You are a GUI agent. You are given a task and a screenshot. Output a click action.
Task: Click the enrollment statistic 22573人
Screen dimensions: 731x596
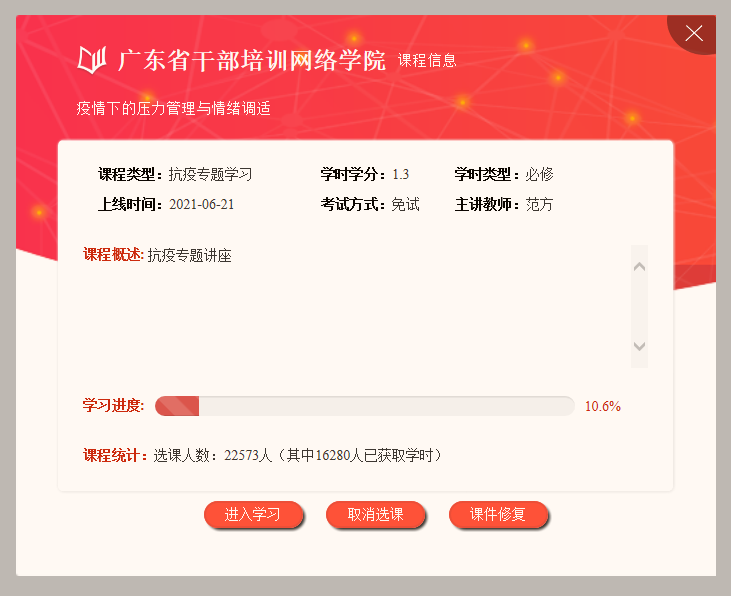tap(248, 455)
